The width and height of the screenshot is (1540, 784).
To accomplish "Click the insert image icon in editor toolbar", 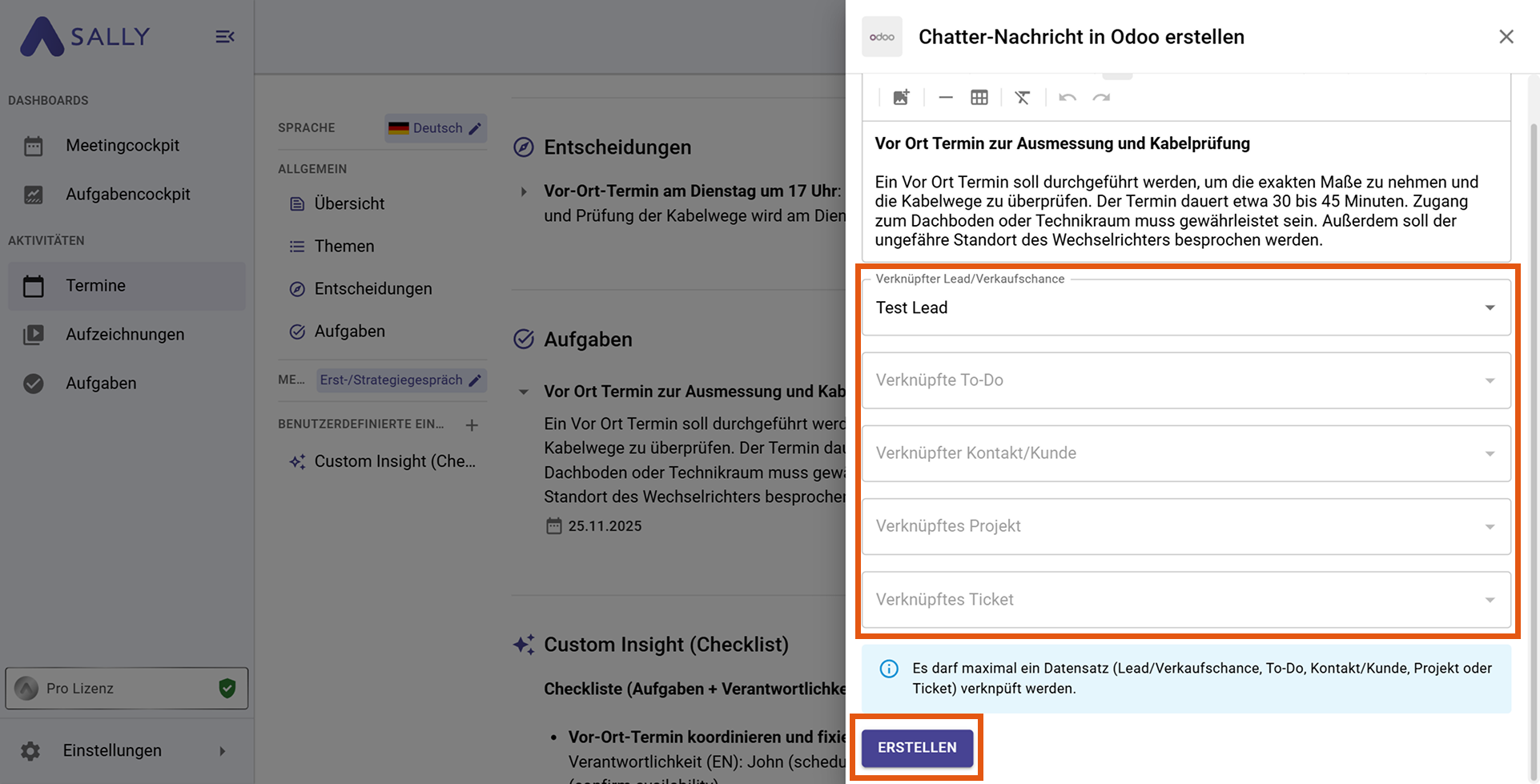I will pyautogui.click(x=901, y=98).
